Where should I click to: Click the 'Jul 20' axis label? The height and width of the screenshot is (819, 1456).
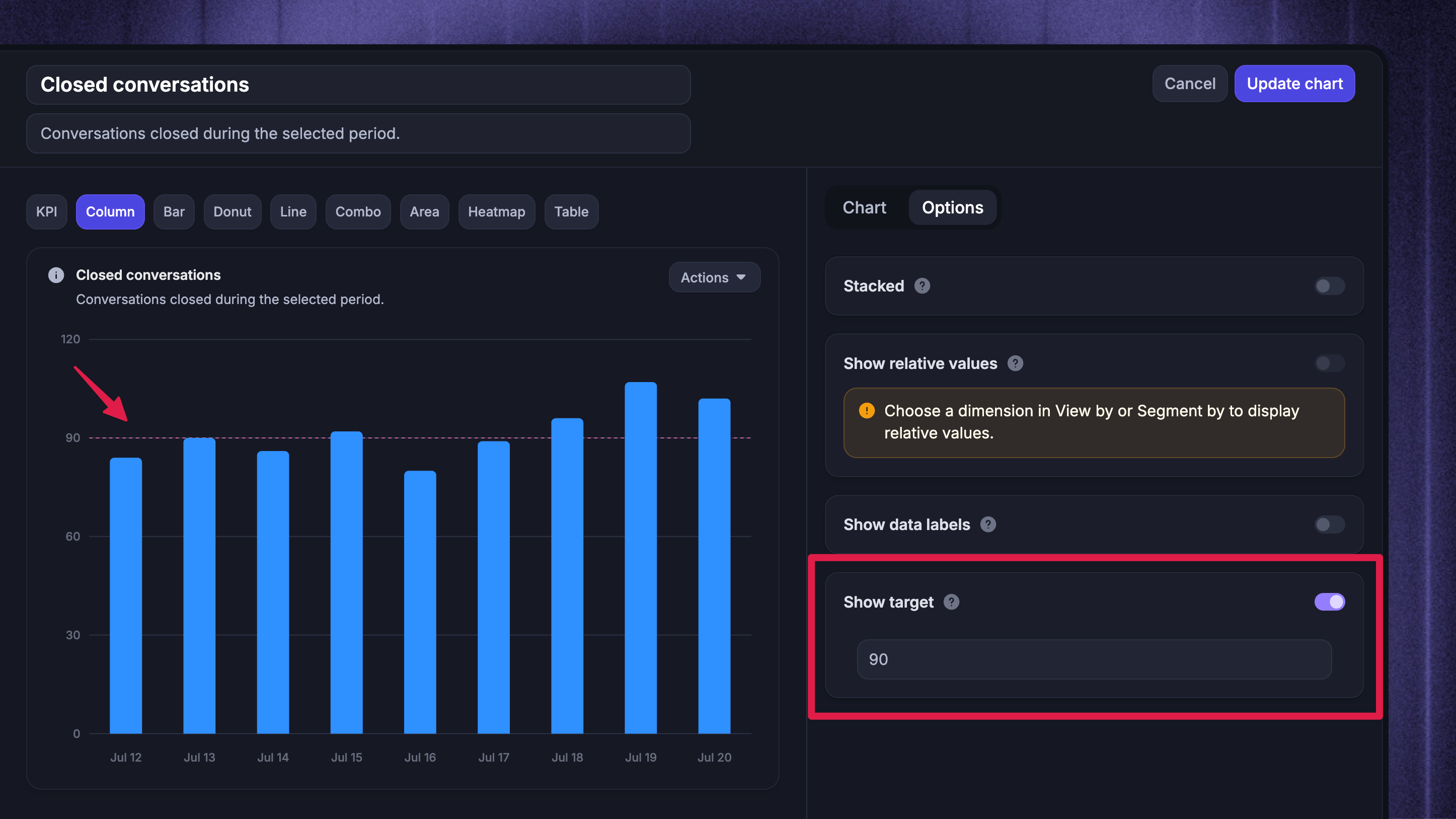coord(715,758)
